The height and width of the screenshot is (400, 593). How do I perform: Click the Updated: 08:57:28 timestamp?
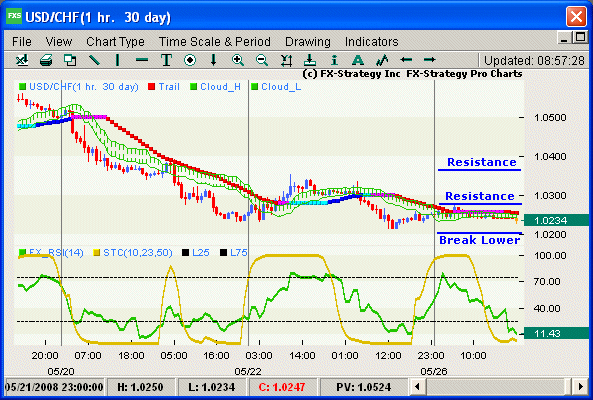(x=534, y=60)
